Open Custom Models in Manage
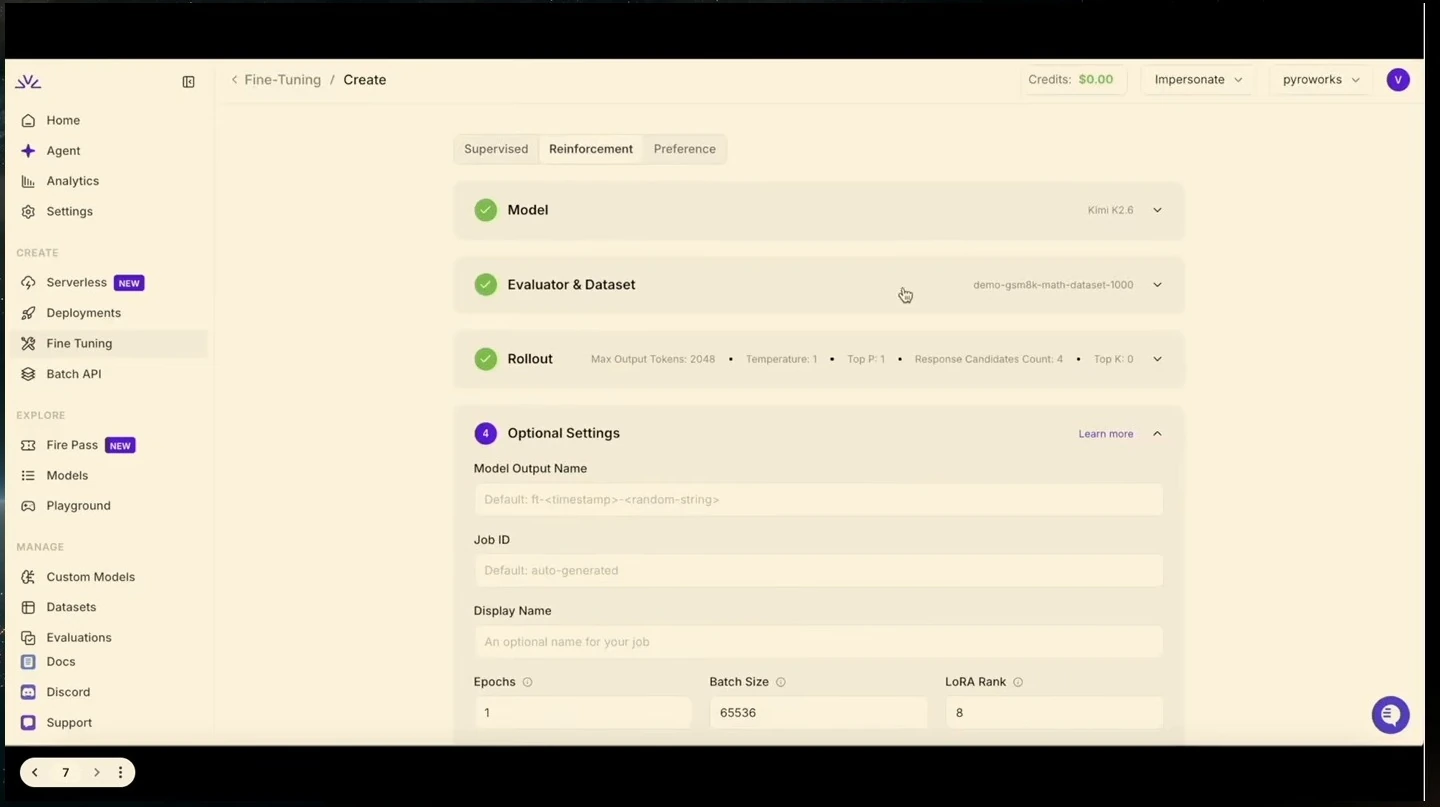Viewport: 1440px width, 807px height. coord(90,577)
